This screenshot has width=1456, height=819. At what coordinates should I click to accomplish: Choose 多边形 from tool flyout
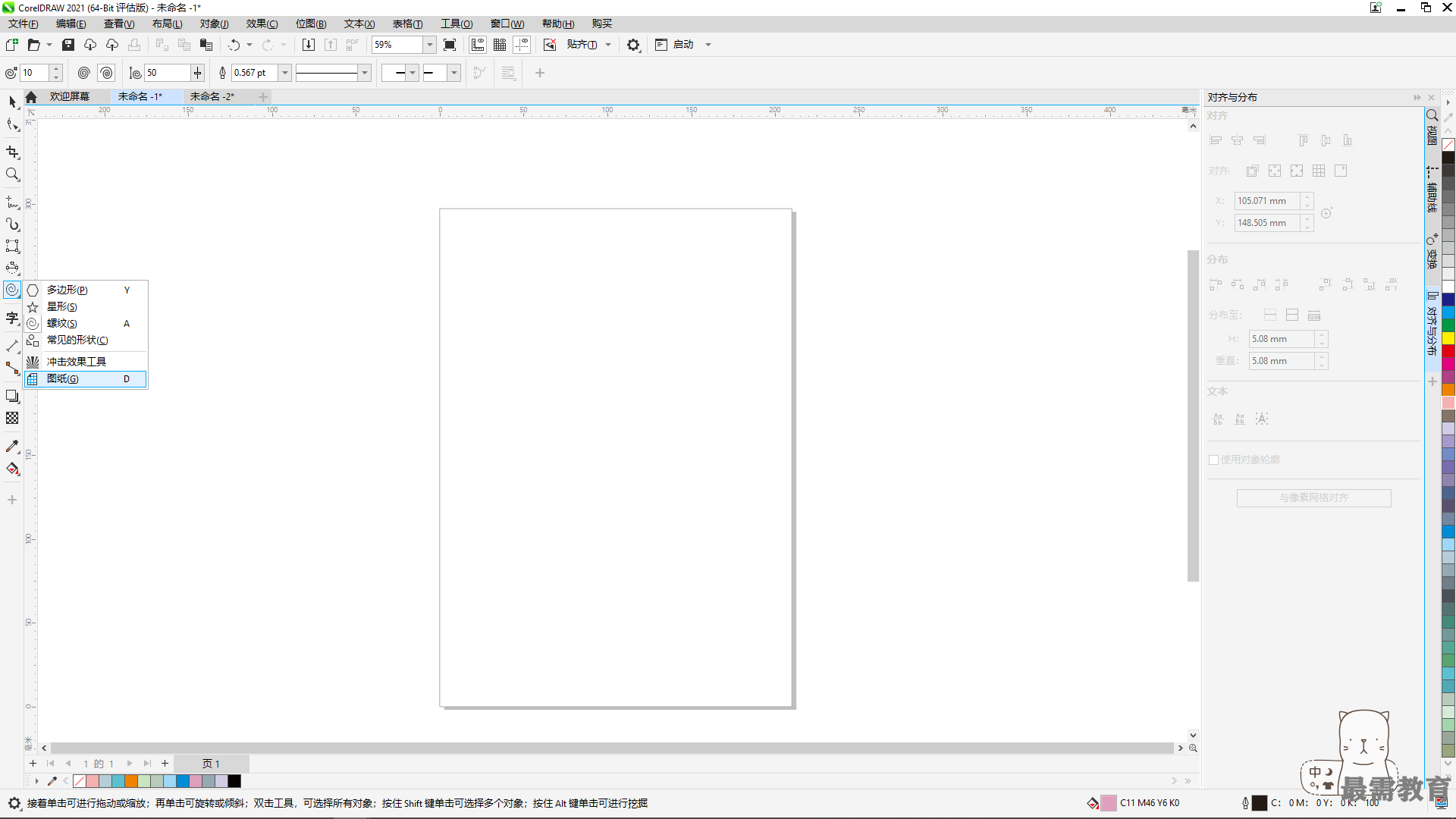(x=85, y=290)
